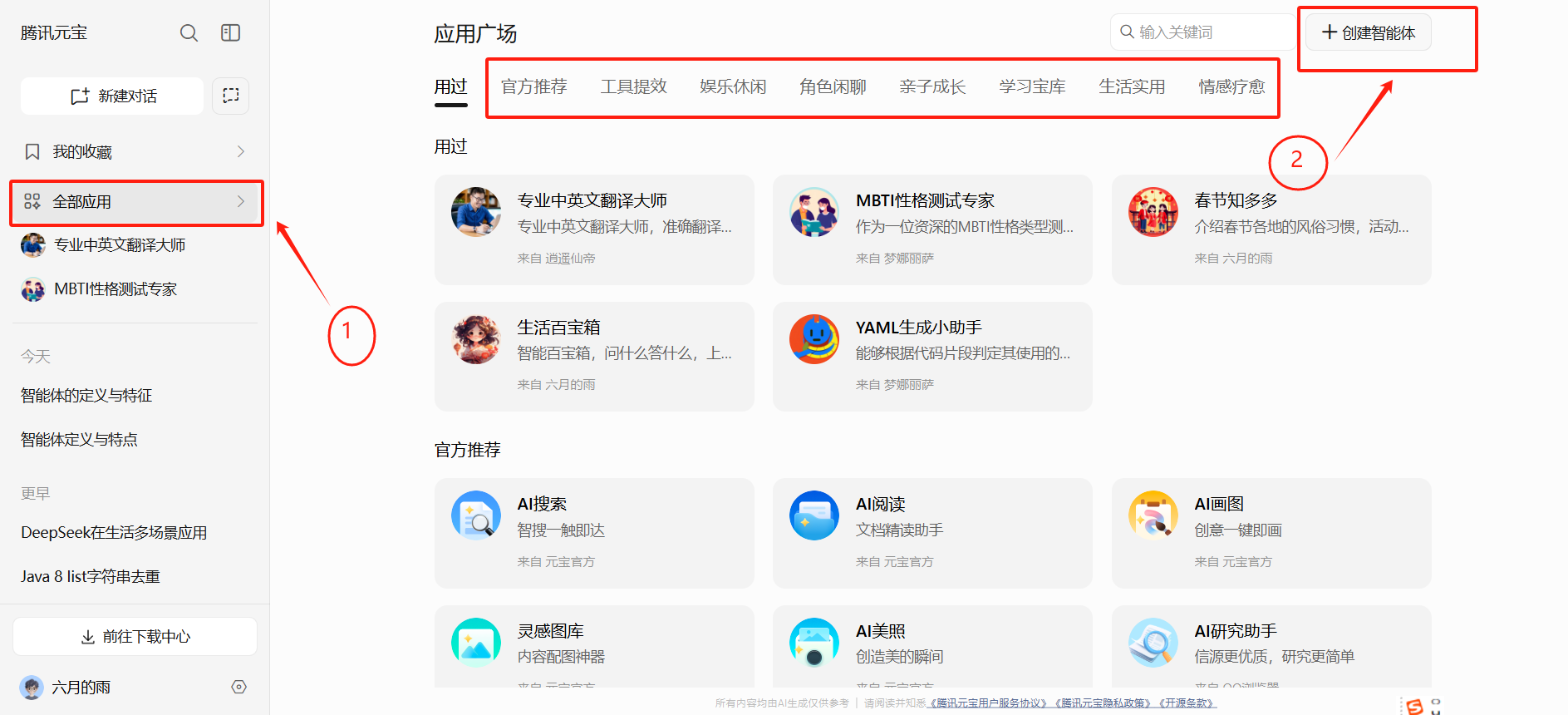Click the 生活百宝箱 card avatar
Screen dimensions: 1568x715
[x=476, y=339]
